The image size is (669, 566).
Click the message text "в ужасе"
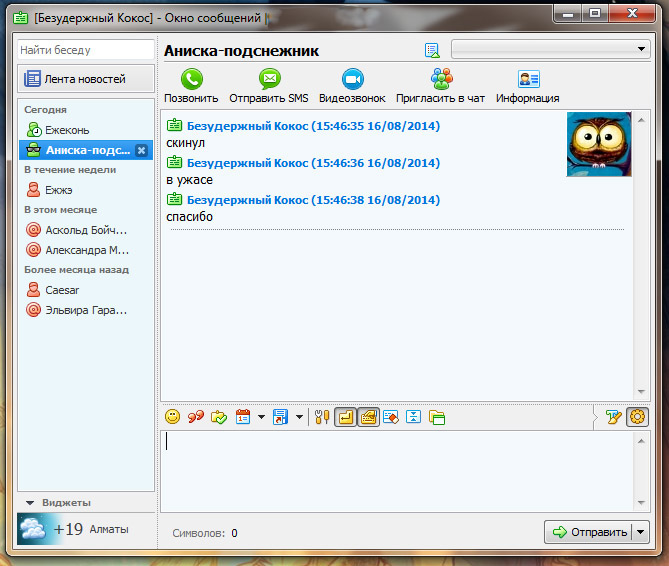click(189, 180)
